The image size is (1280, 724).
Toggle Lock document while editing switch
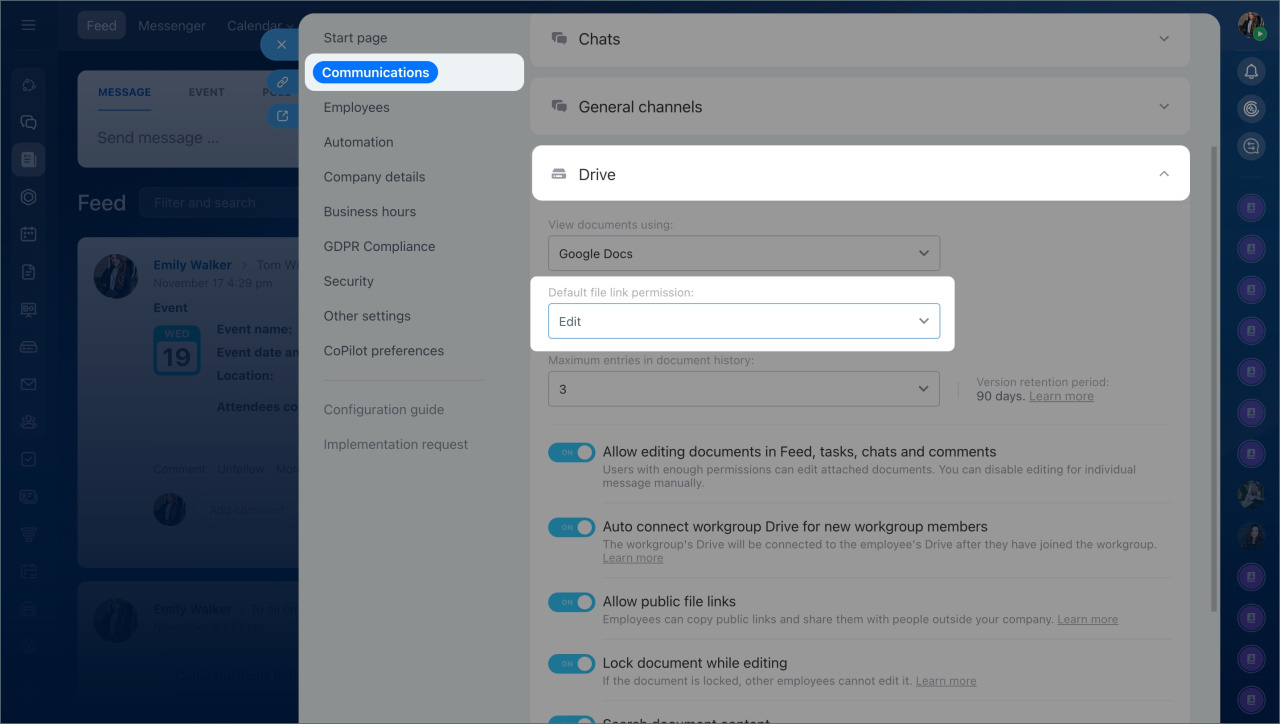point(571,663)
